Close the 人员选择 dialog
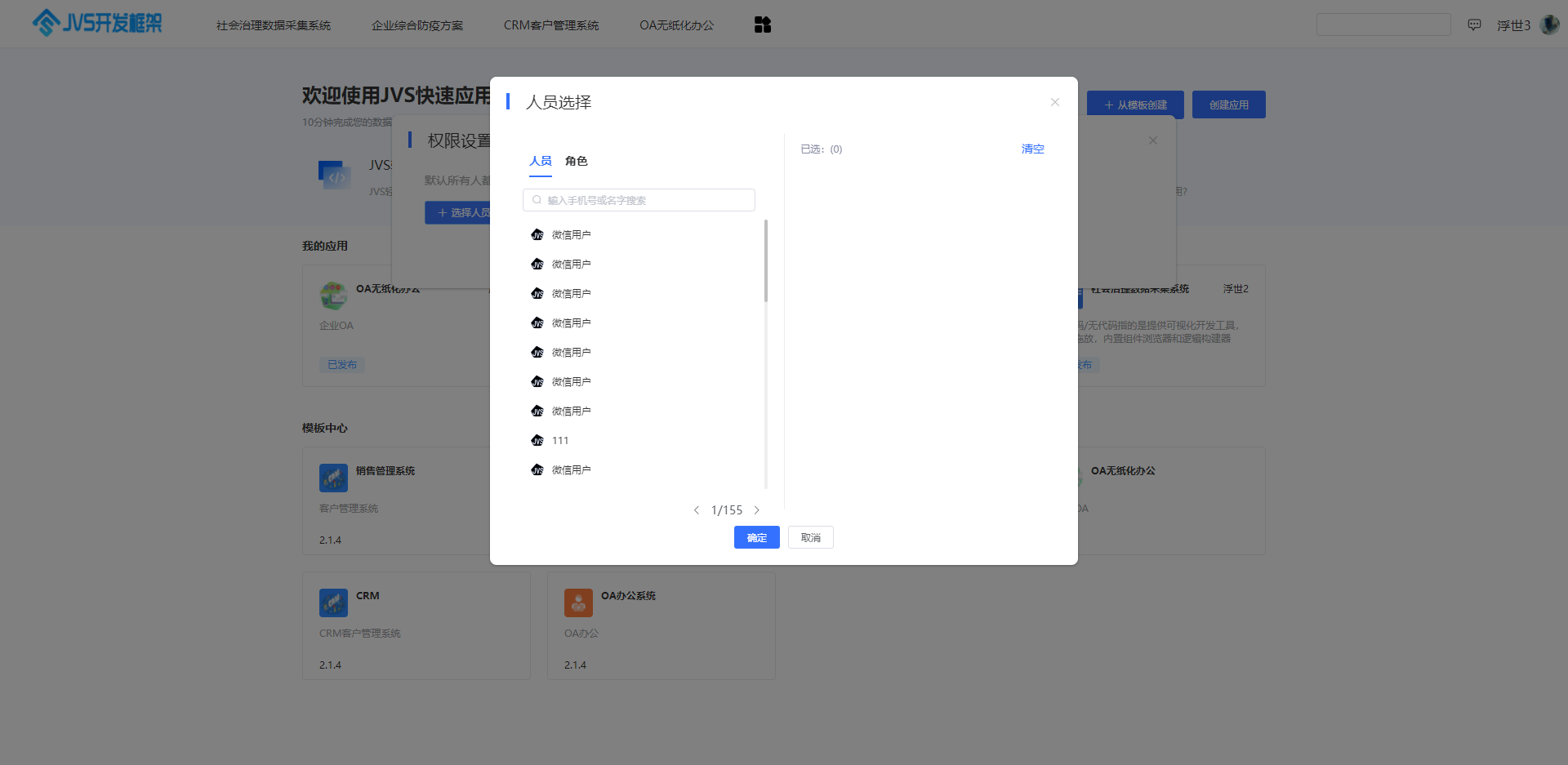Screen dimensions: 1568x765 (x=1054, y=102)
